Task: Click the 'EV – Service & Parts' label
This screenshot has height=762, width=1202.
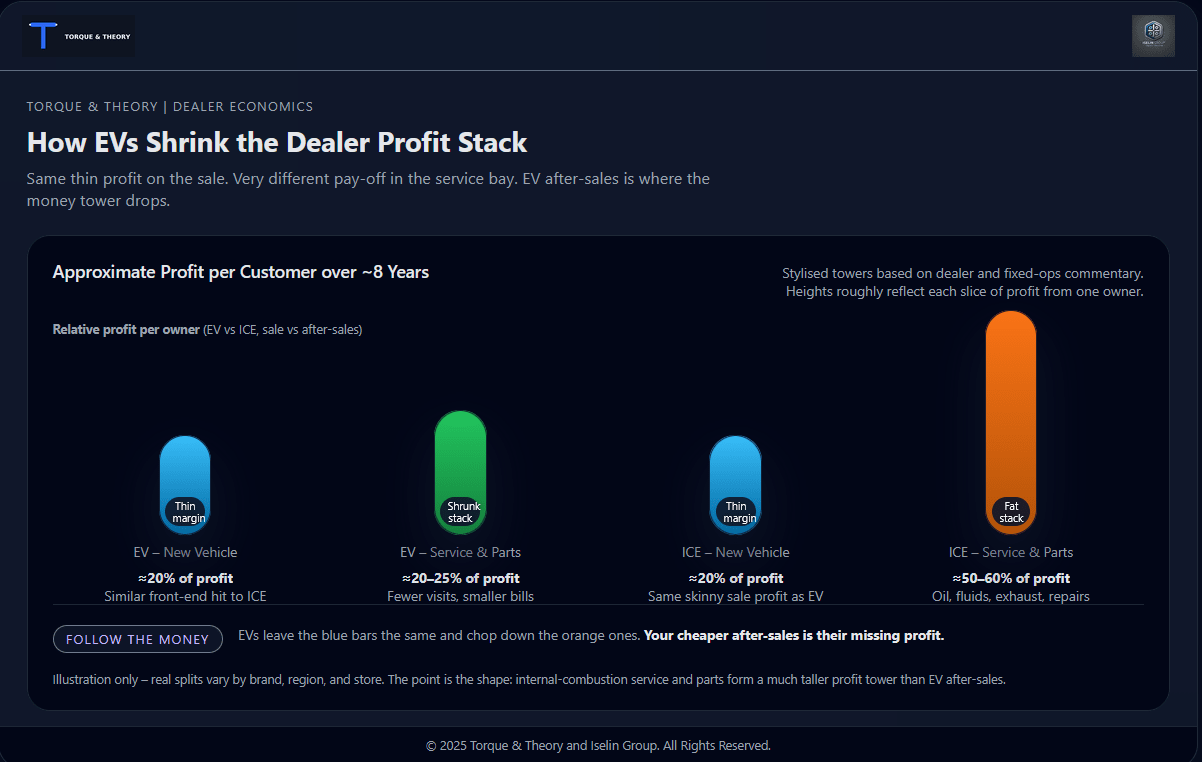Action: (x=460, y=551)
